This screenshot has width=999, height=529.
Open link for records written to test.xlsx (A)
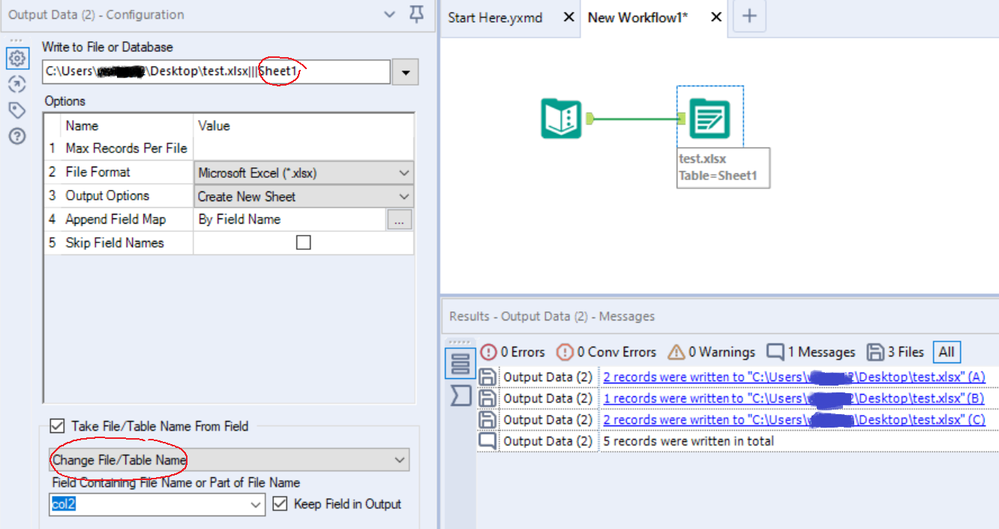point(794,377)
